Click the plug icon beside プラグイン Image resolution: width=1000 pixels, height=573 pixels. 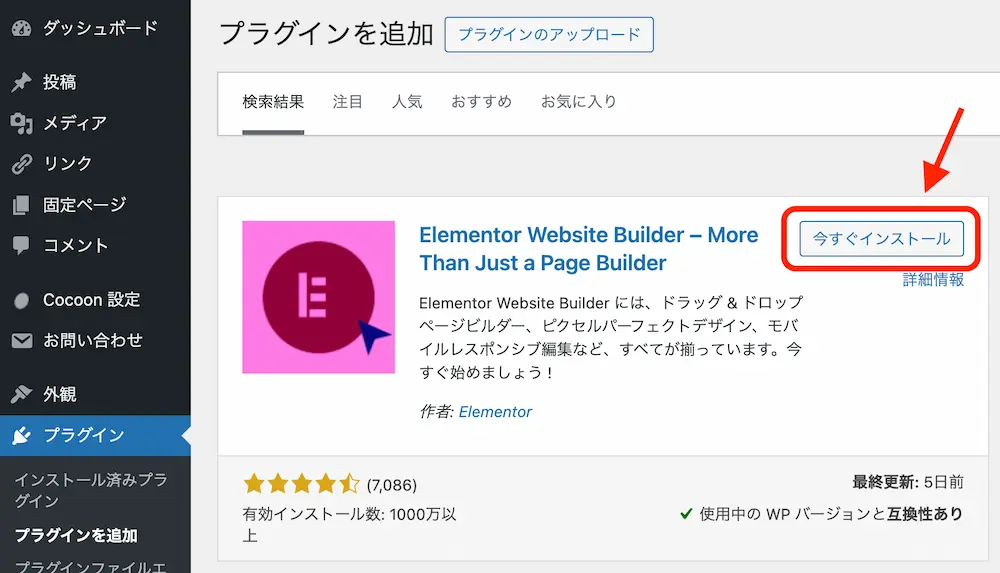tap(21, 435)
